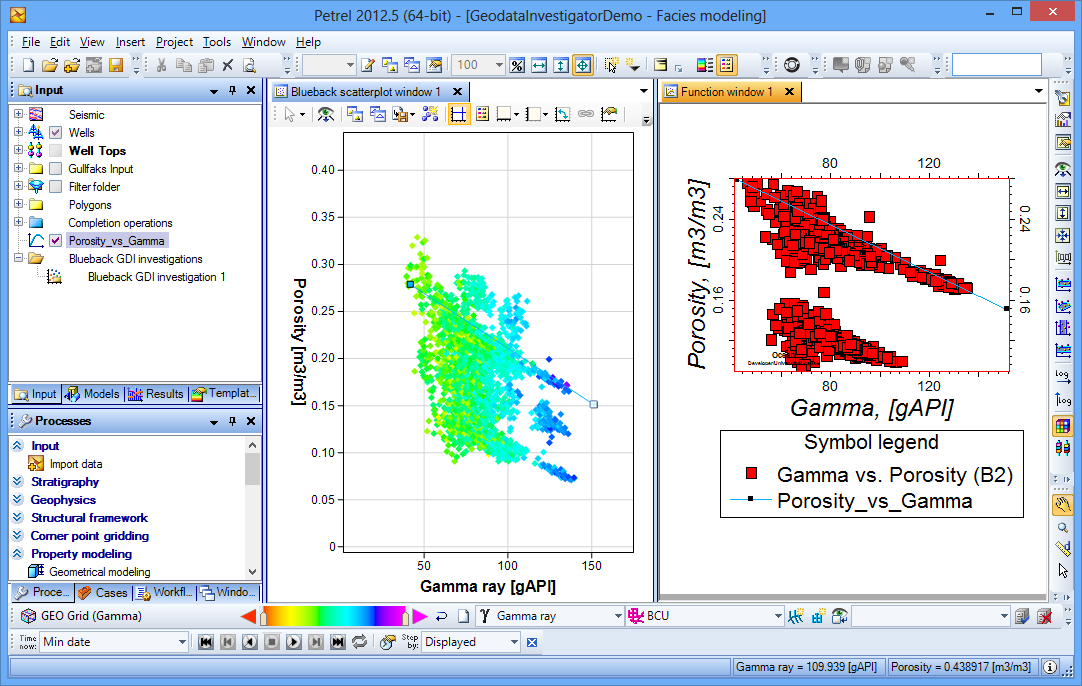Expand the Seismic tree node
Image resolution: width=1082 pixels, height=686 pixels.
[19, 115]
